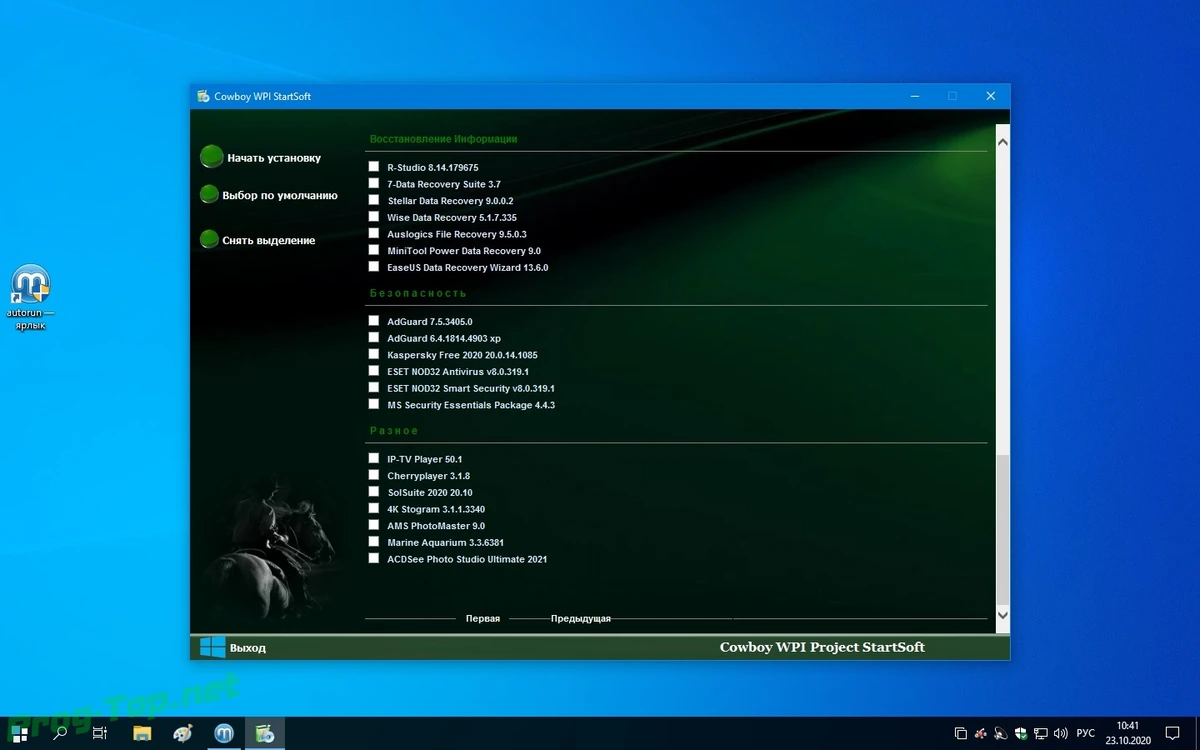Image resolution: width=1200 pixels, height=750 pixels.
Task: Open taskbar search magnifier
Action: (60, 733)
